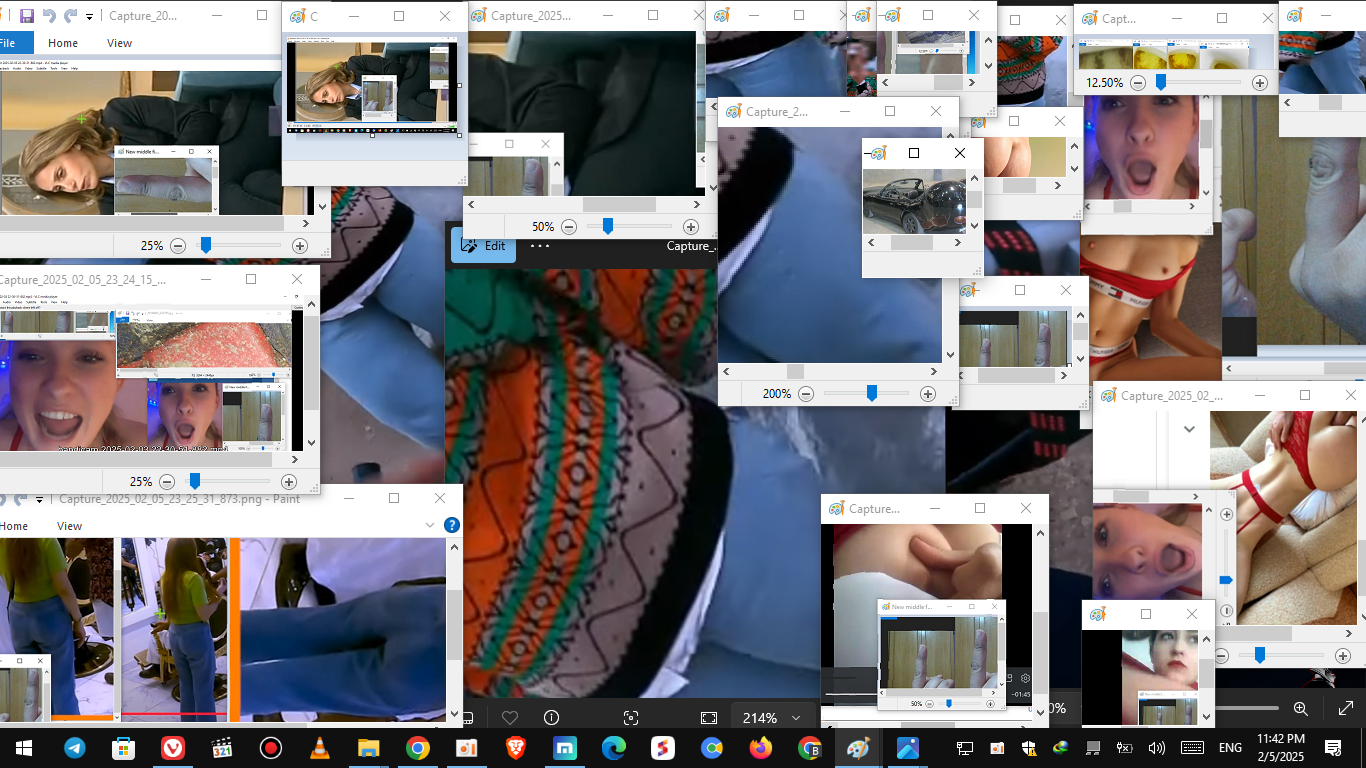
Task: Switch to the View tab in top-left Paint
Action: coord(119,43)
